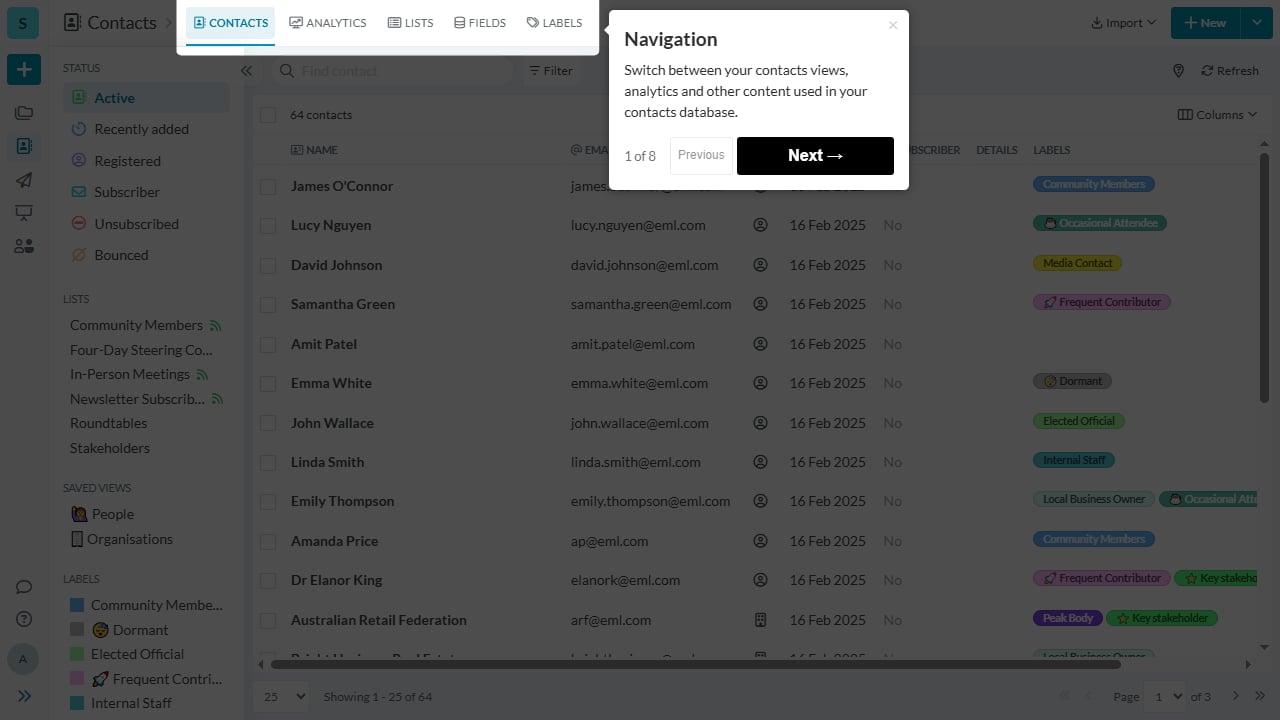Click the Dormant label color swatch
Image resolution: width=1280 pixels, height=720 pixels.
(77, 630)
